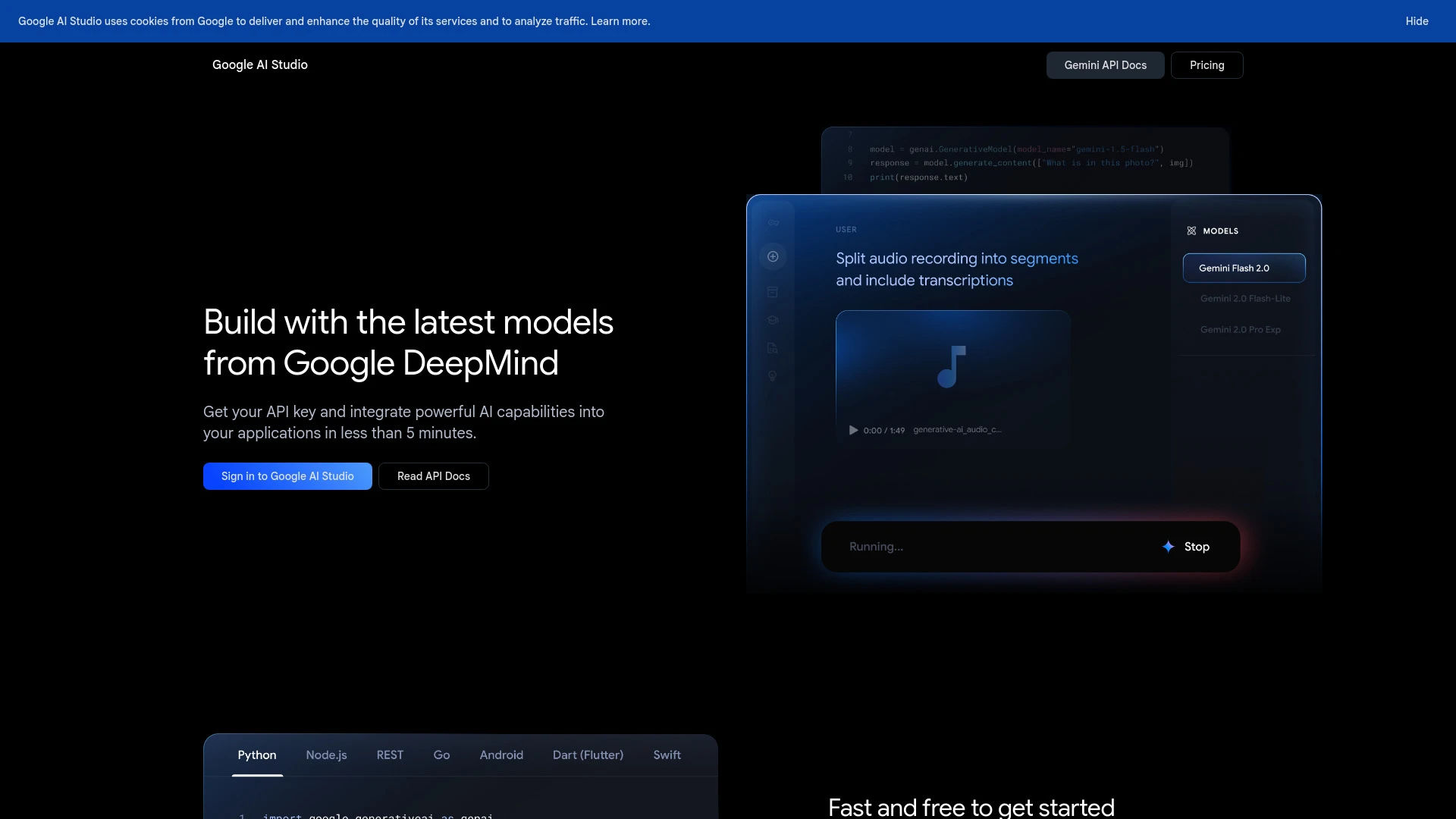Click the music note on the audio card

[x=952, y=367]
